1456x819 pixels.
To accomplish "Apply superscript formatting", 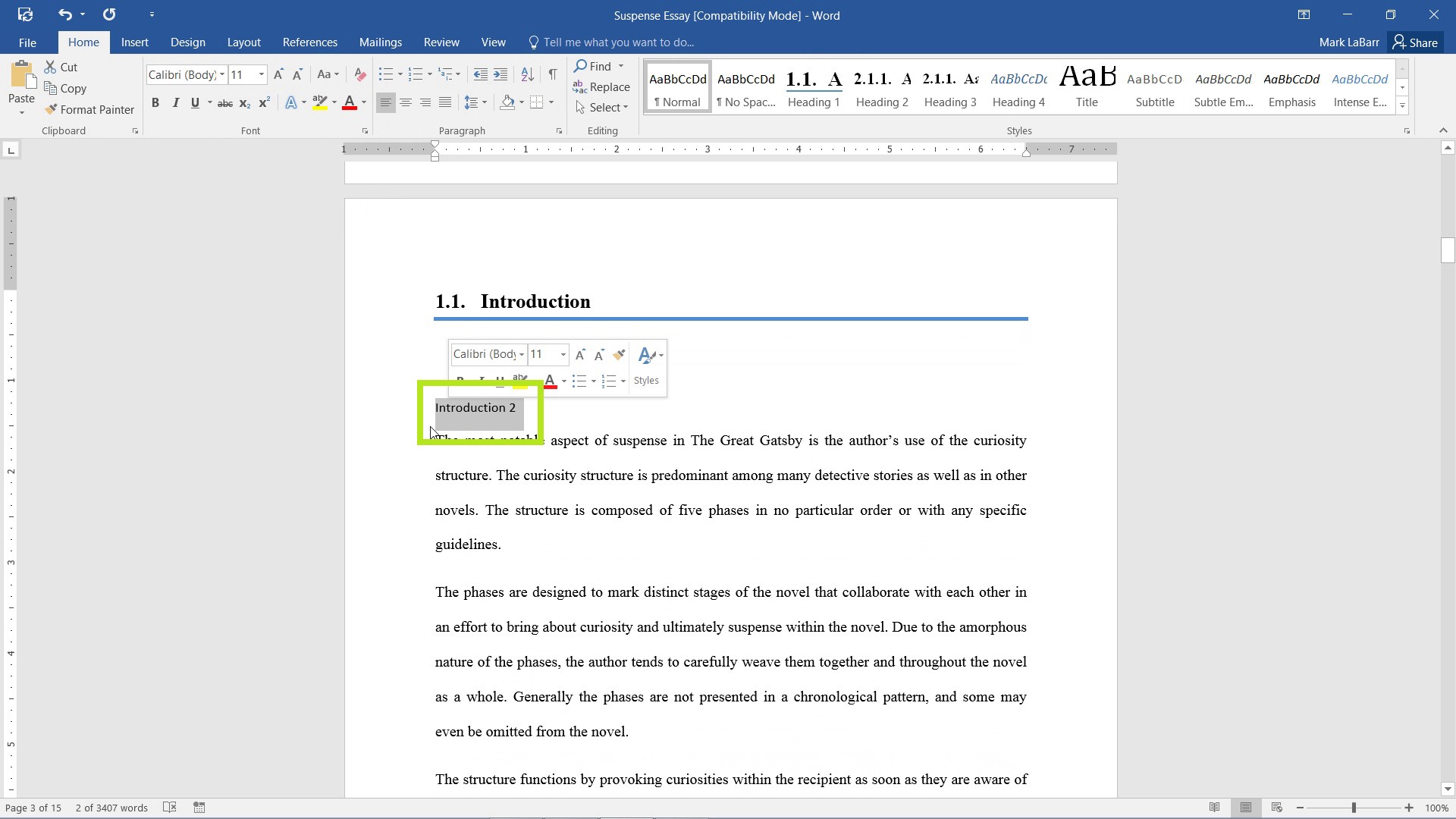I will 264,102.
